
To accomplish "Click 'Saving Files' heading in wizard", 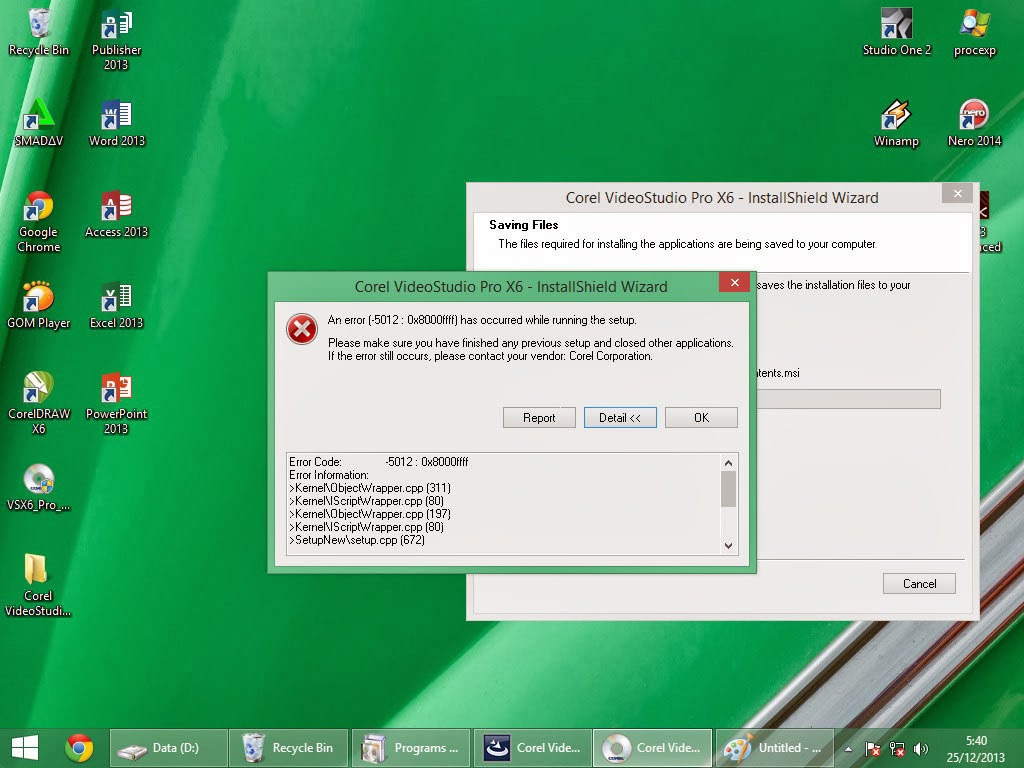I will tap(524, 225).
